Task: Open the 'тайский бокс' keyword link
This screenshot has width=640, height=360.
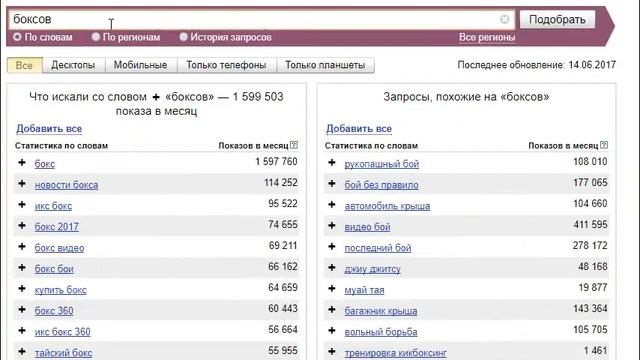Action: coord(63,353)
